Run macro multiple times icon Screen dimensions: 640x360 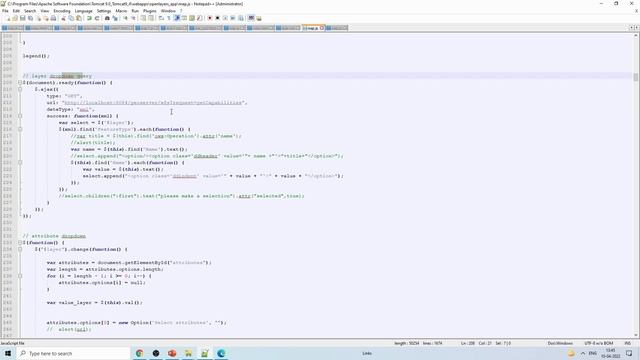(233, 18)
